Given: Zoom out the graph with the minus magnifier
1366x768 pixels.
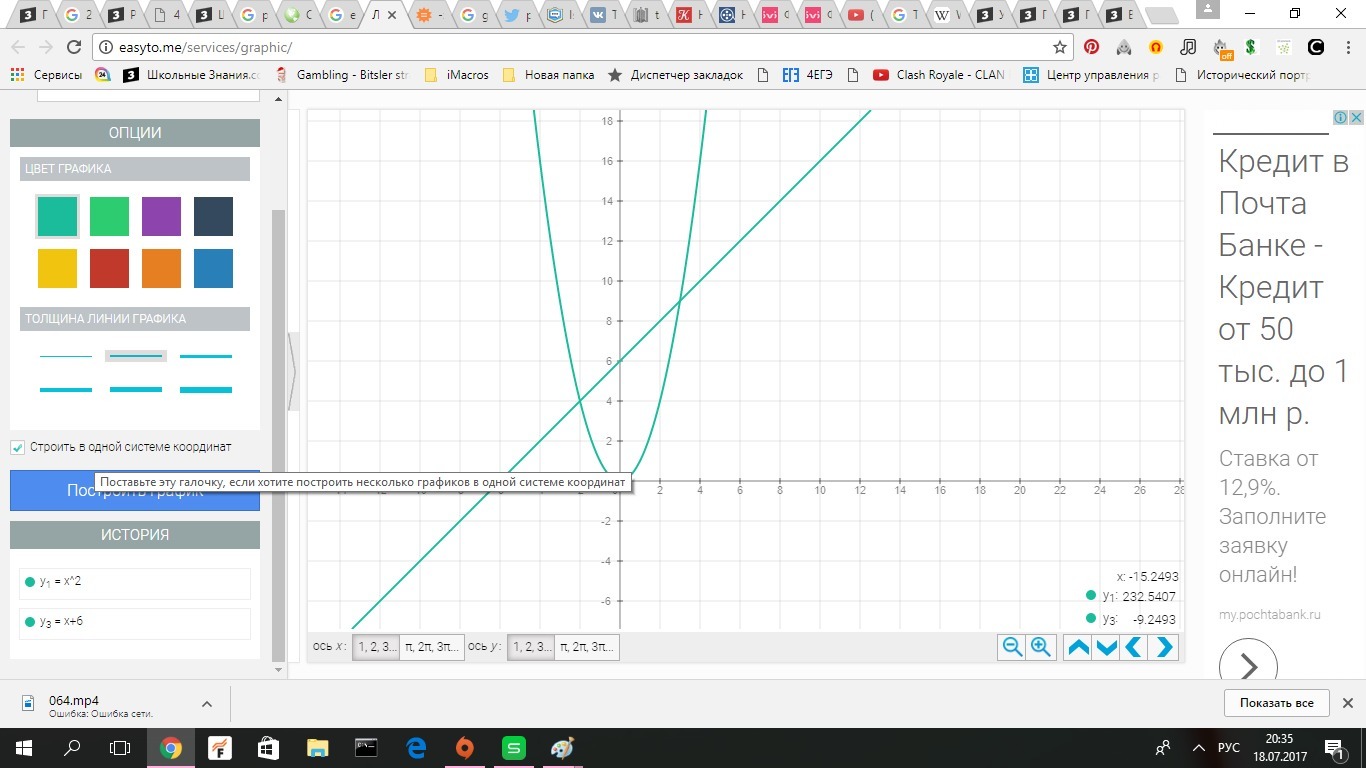Looking at the screenshot, I should [1012, 647].
